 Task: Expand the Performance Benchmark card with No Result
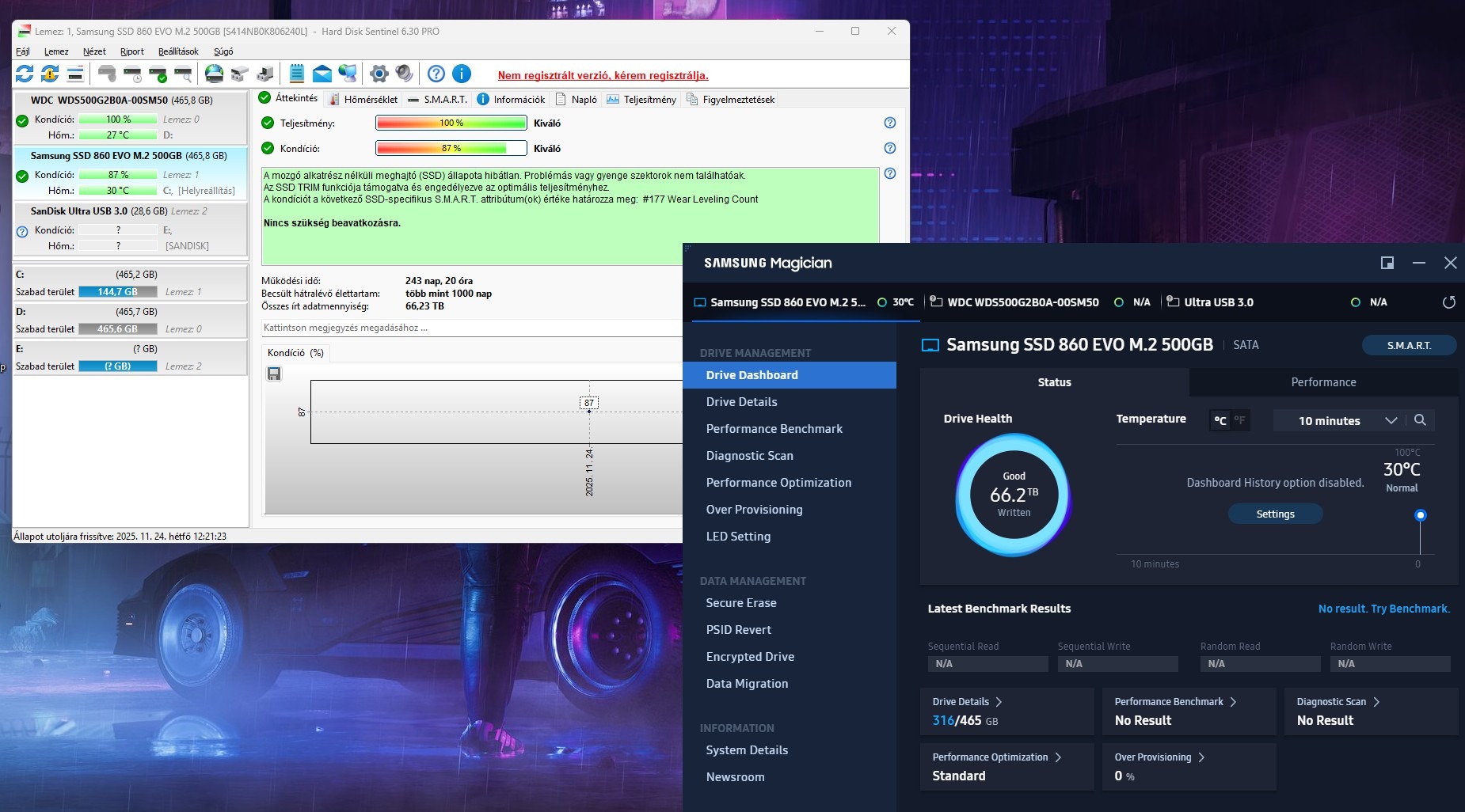tap(1189, 711)
